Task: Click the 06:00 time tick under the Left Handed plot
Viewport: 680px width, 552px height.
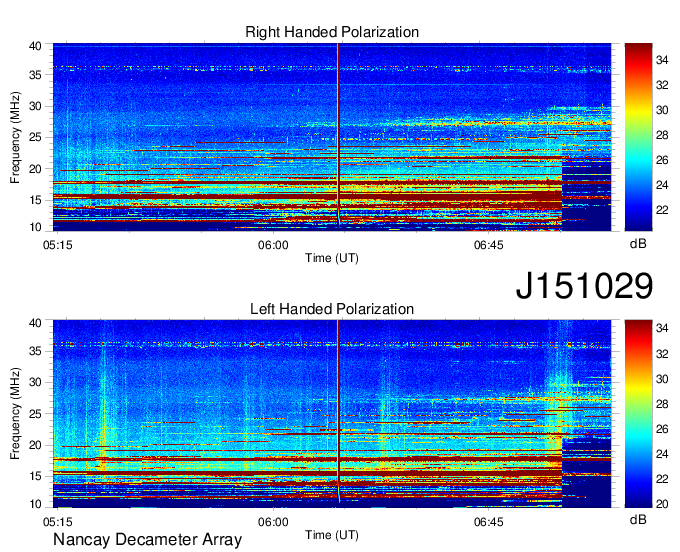Action: [273, 522]
